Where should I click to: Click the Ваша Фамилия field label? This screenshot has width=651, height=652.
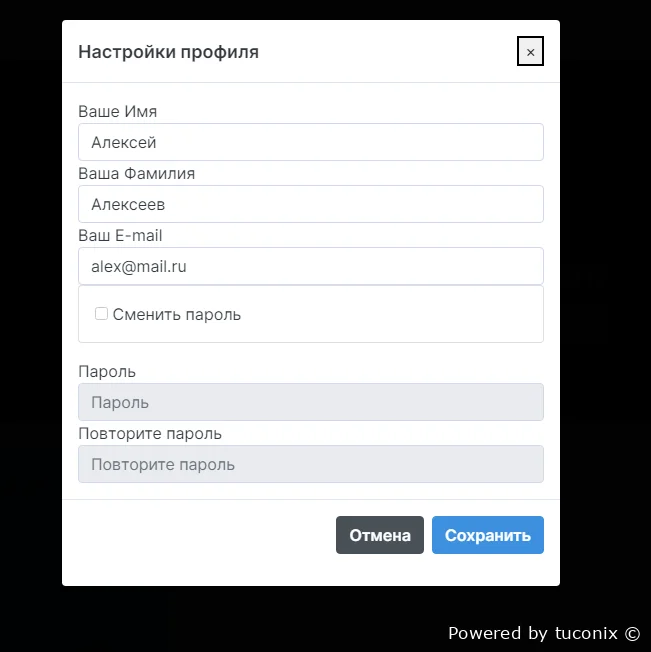click(x=136, y=173)
